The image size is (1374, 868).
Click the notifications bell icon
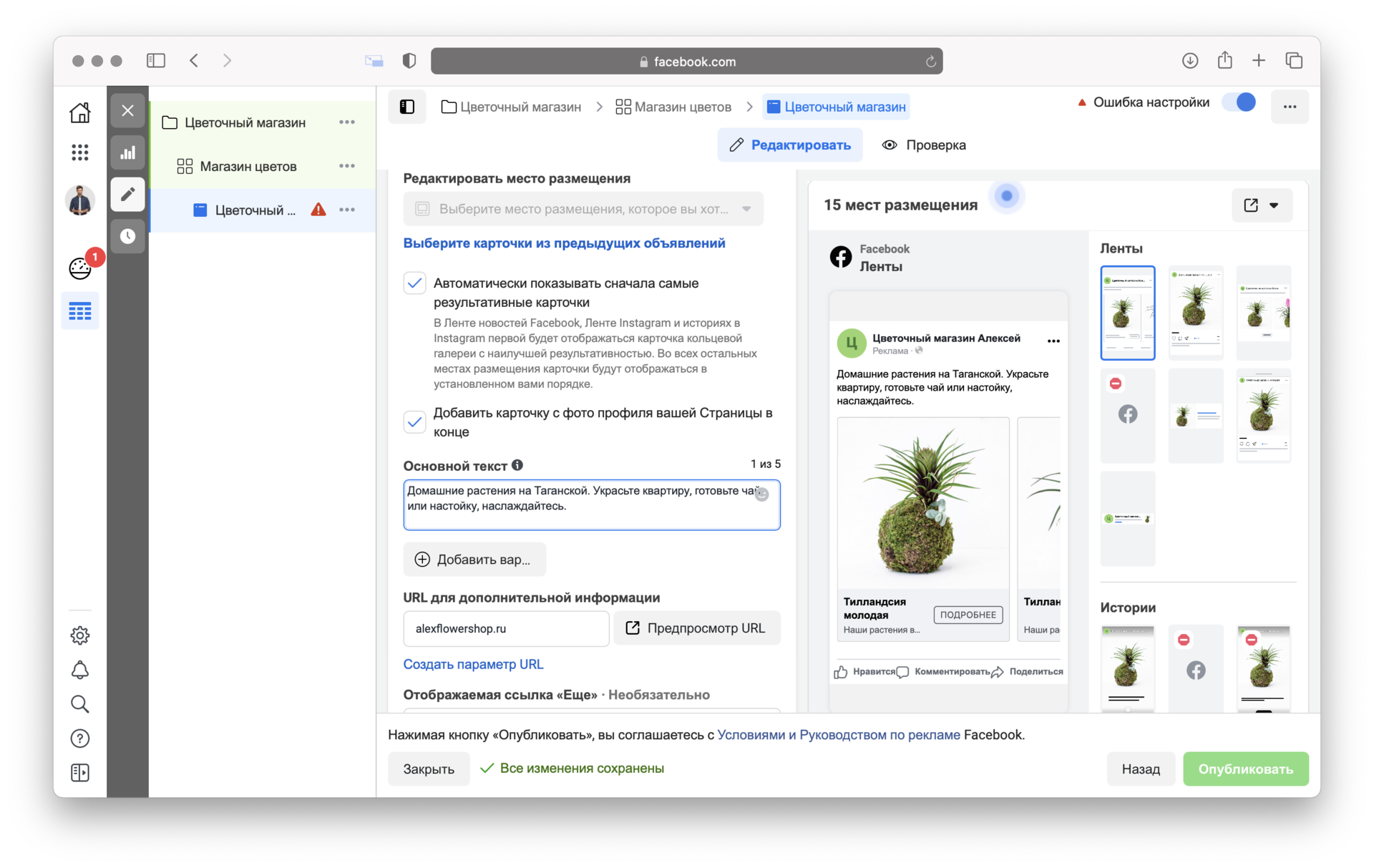click(79, 670)
